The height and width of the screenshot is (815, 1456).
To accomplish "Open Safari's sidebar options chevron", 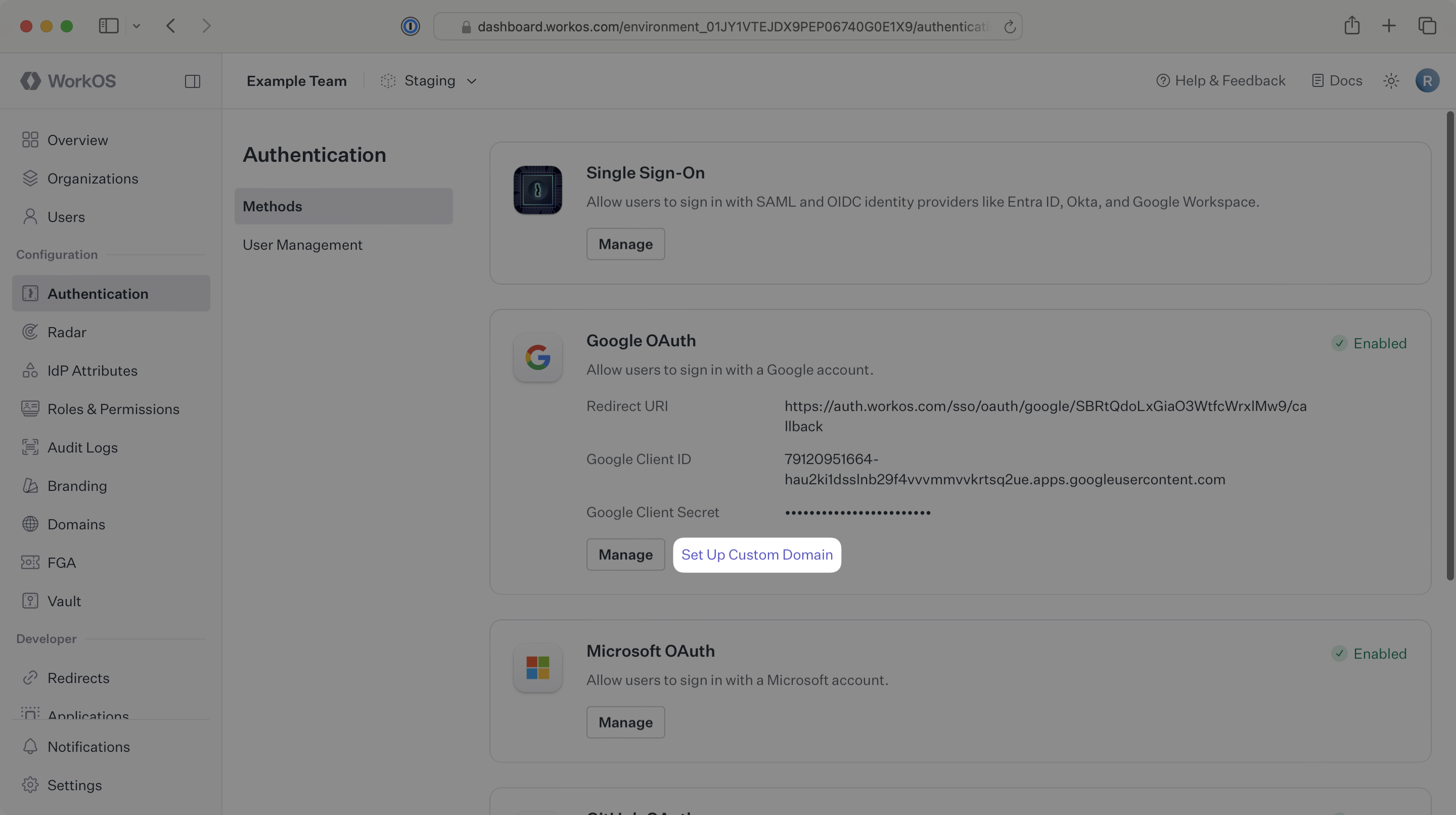I will click(x=136, y=25).
